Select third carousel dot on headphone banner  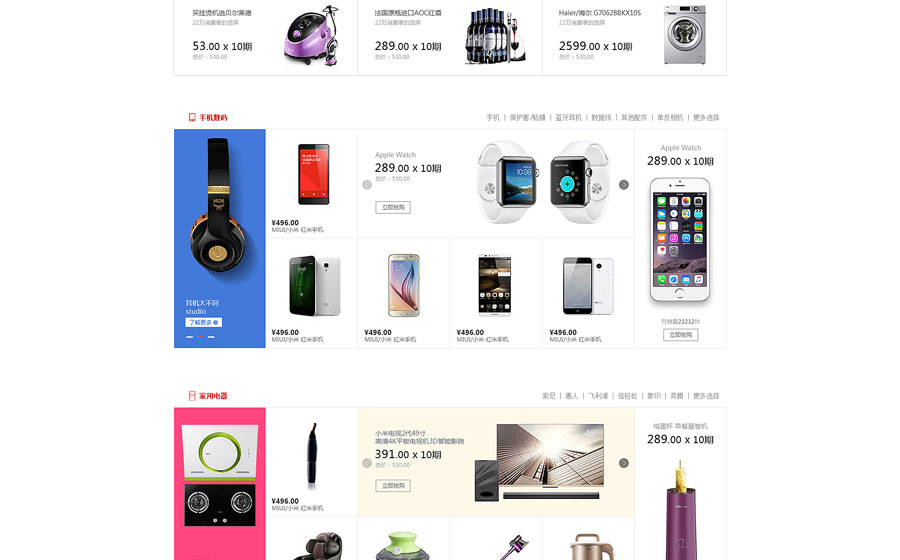tap(211, 337)
